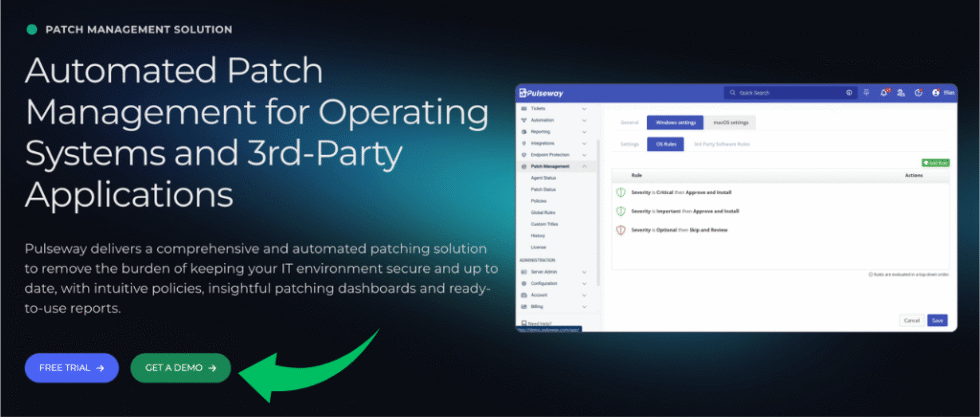Click the FREE TRIAL button
The height and width of the screenshot is (417, 980).
[x=72, y=368]
